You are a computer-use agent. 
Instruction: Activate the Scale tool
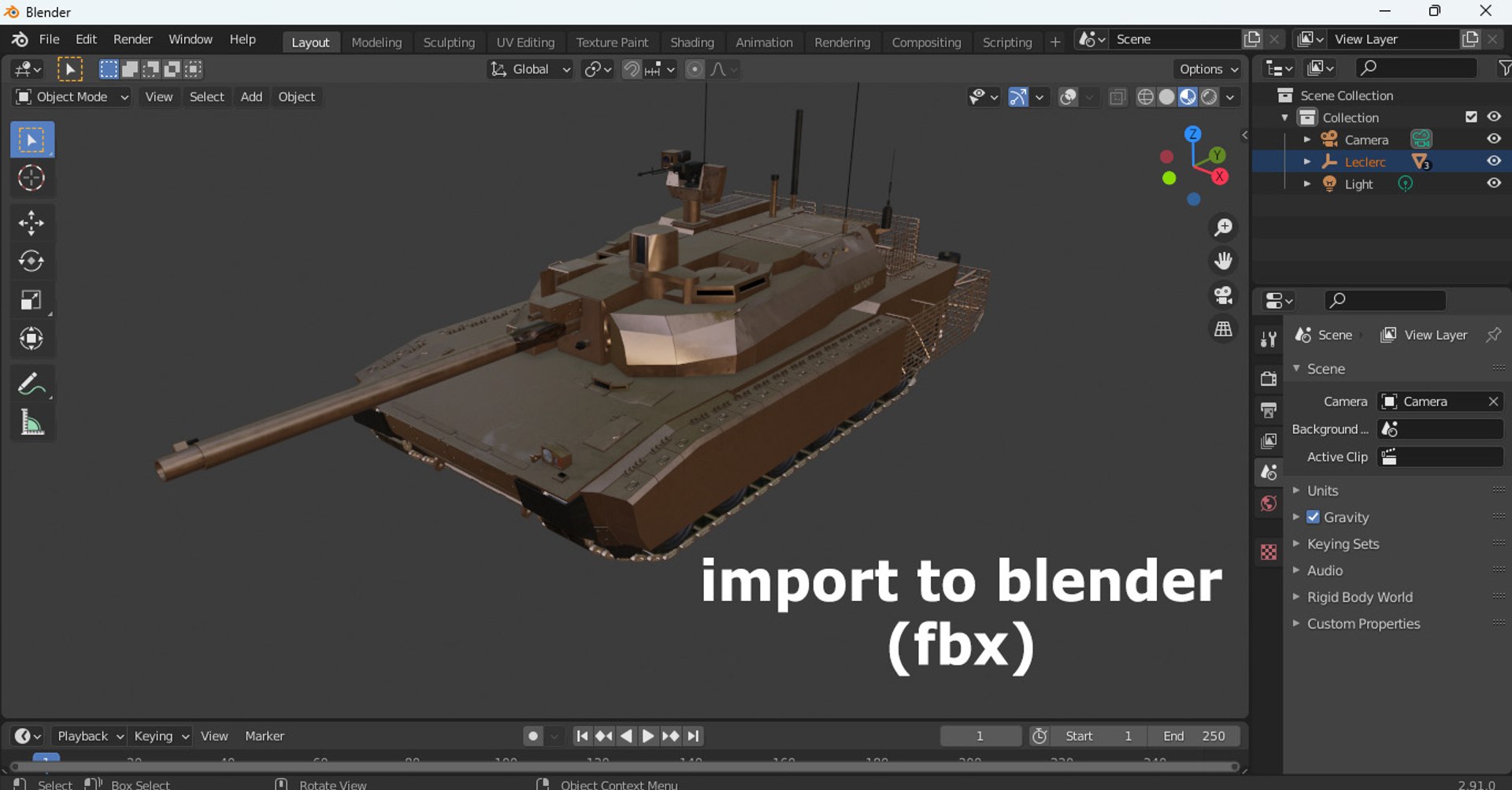[x=31, y=300]
